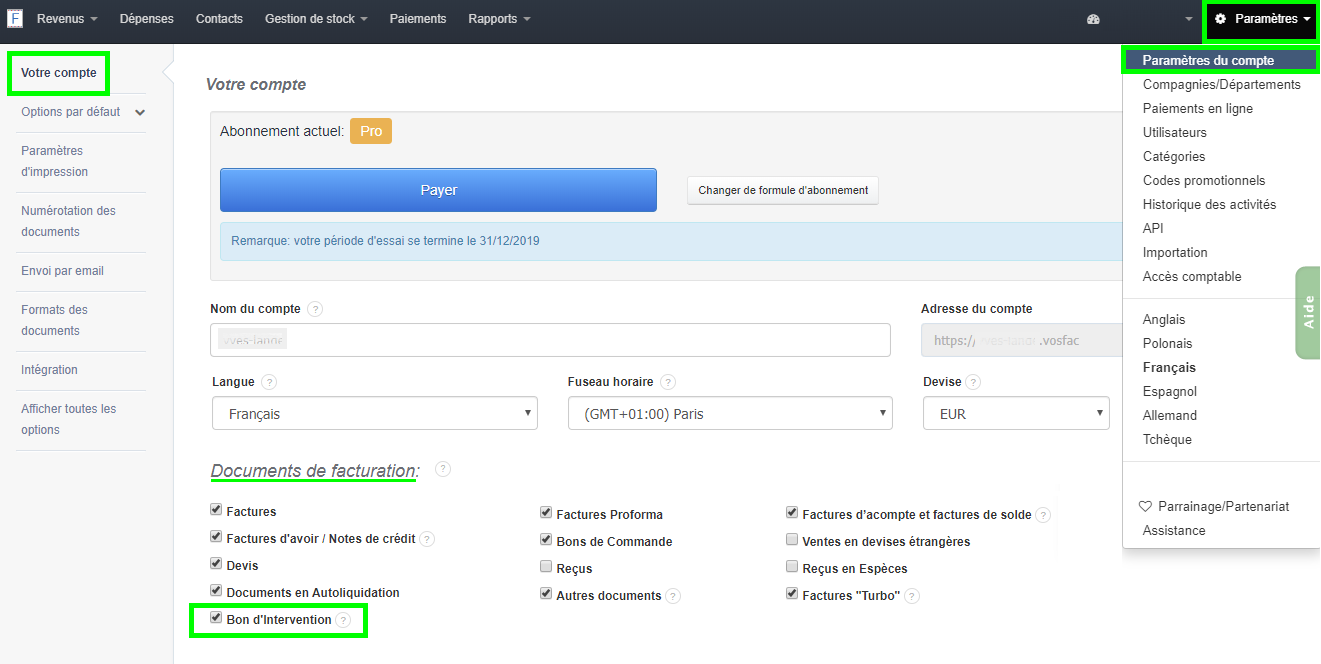This screenshot has height=664, width=1321.
Task: Click the VosFactures logo icon
Action: click(15, 18)
